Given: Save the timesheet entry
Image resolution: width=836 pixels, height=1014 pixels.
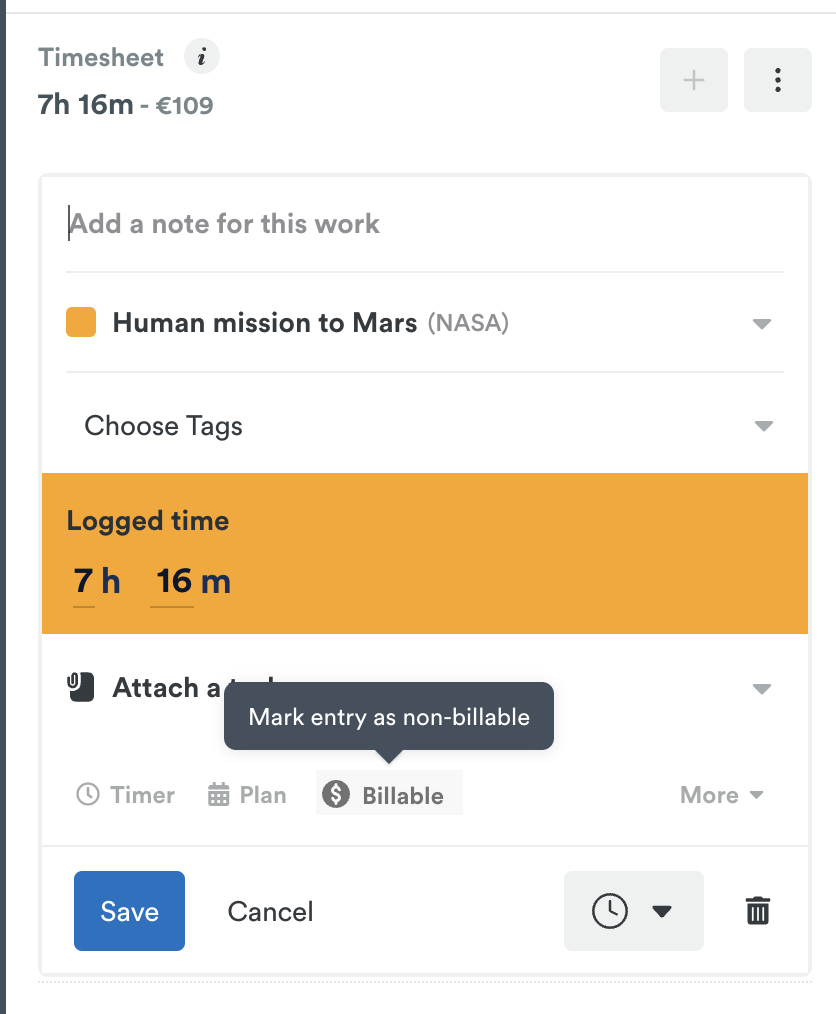Looking at the screenshot, I should (129, 911).
